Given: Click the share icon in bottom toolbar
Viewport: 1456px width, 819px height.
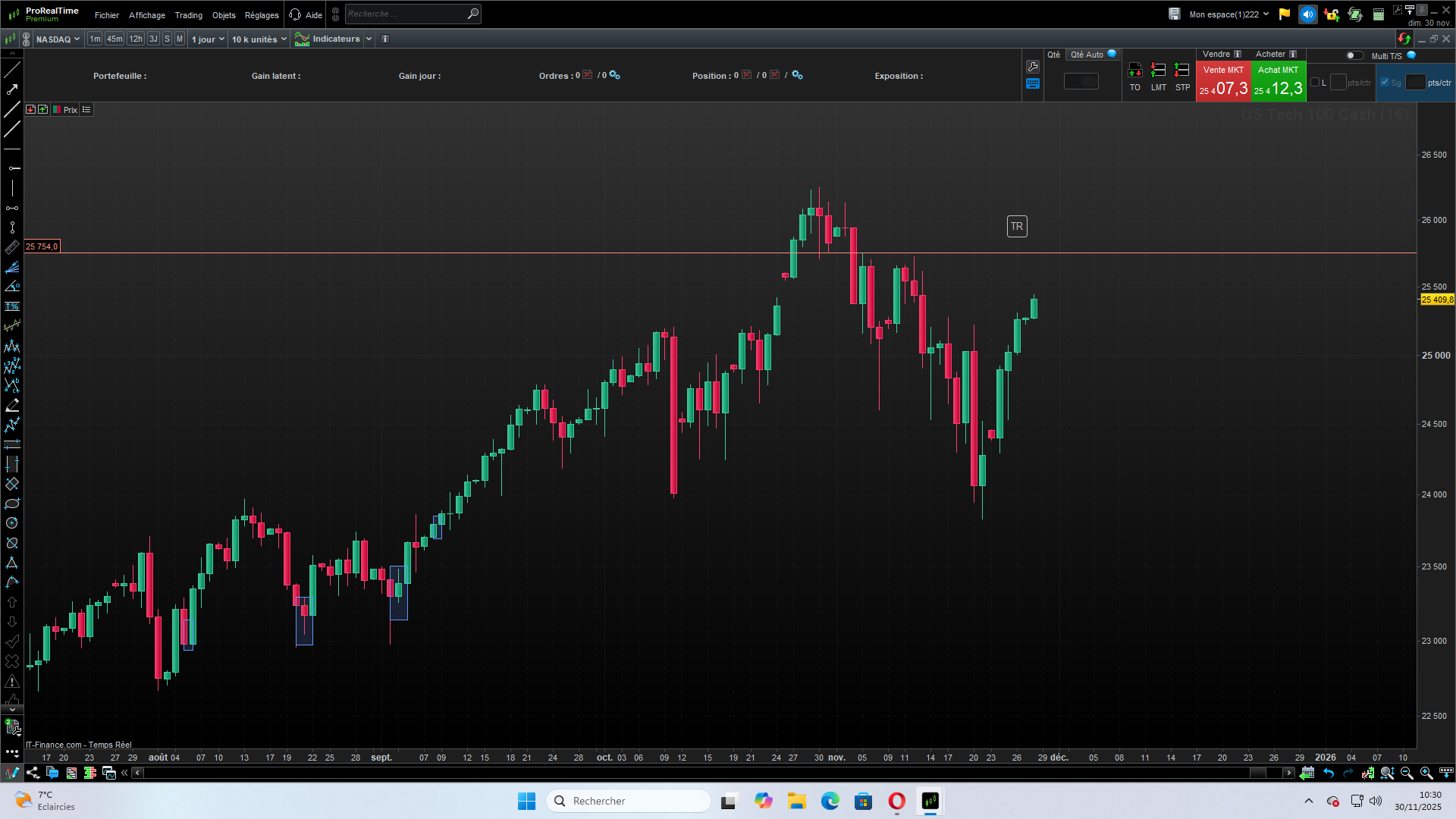Looking at the screenshot, I should pyautogui.click(x=33, y=773).
